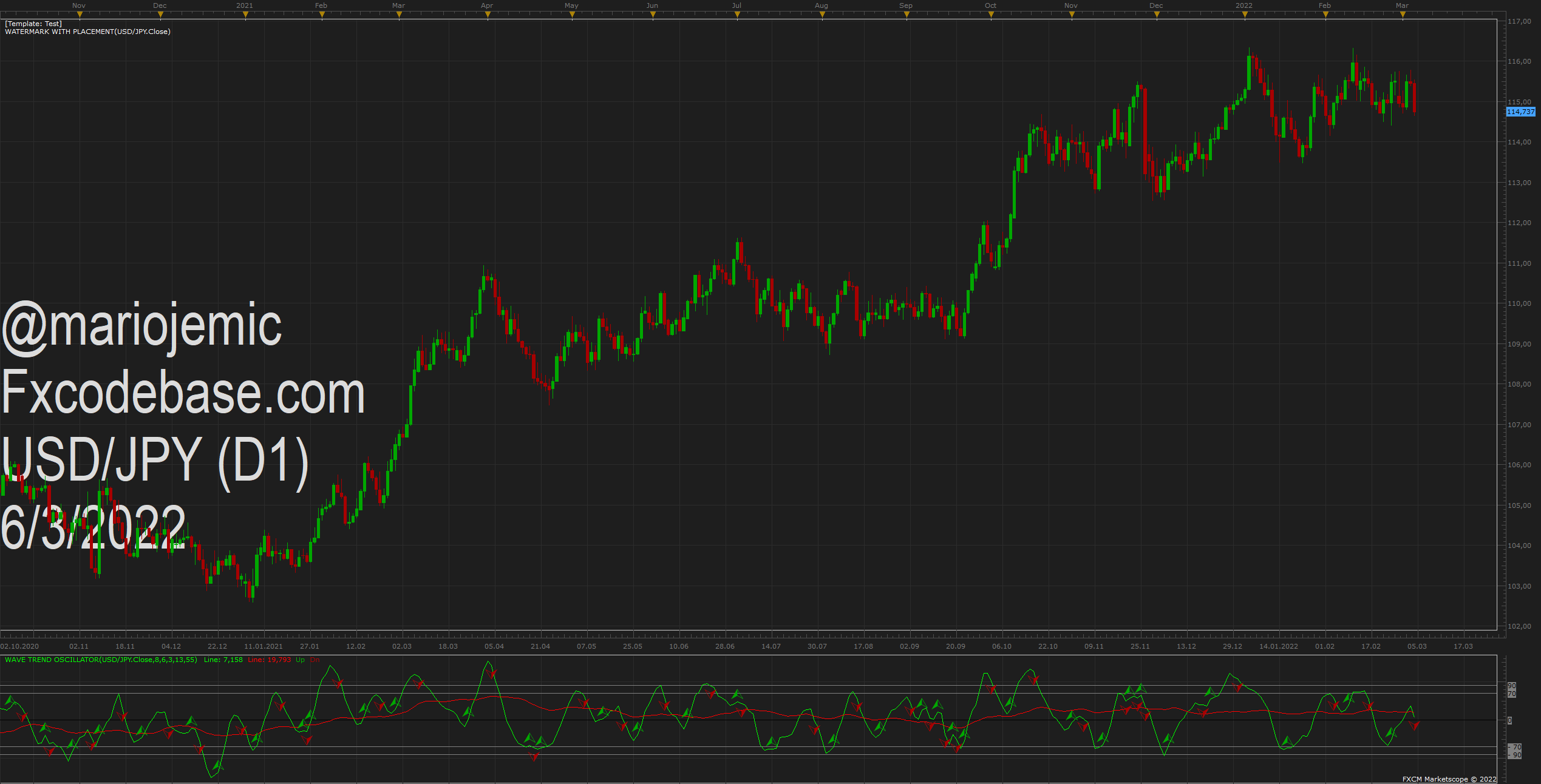Image resolution: width=1541 pixels, height=784 pixels.
Task: Select the 12.02 date axis label
Action: click(356, 646)
